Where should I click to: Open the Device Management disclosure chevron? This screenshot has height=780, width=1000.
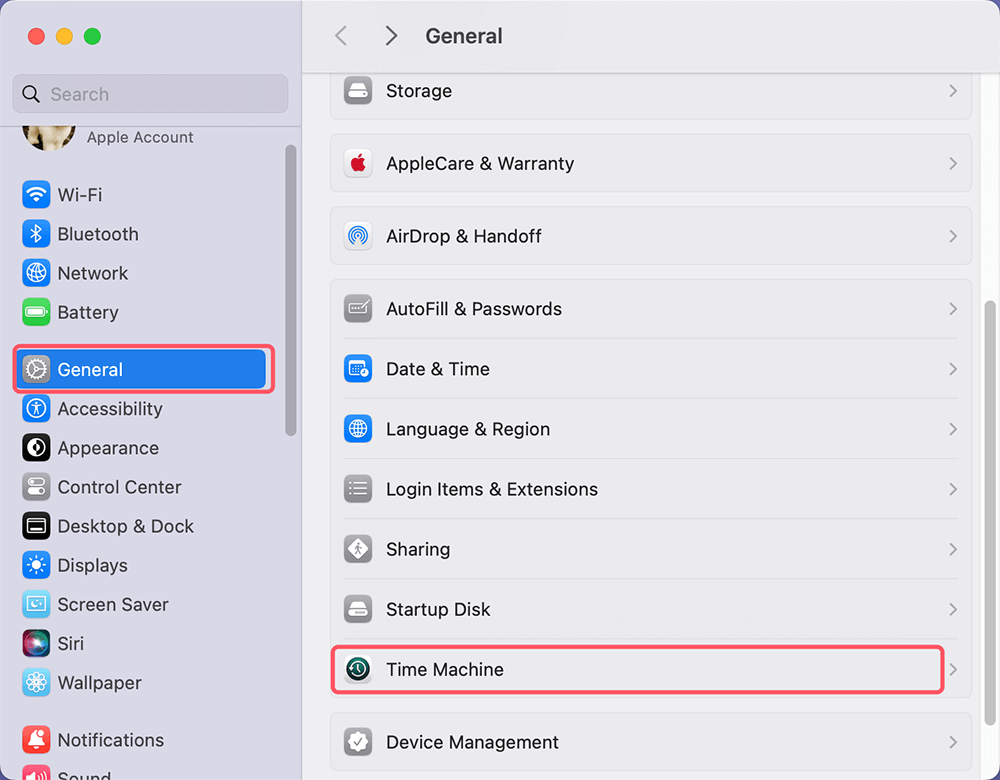953,742
